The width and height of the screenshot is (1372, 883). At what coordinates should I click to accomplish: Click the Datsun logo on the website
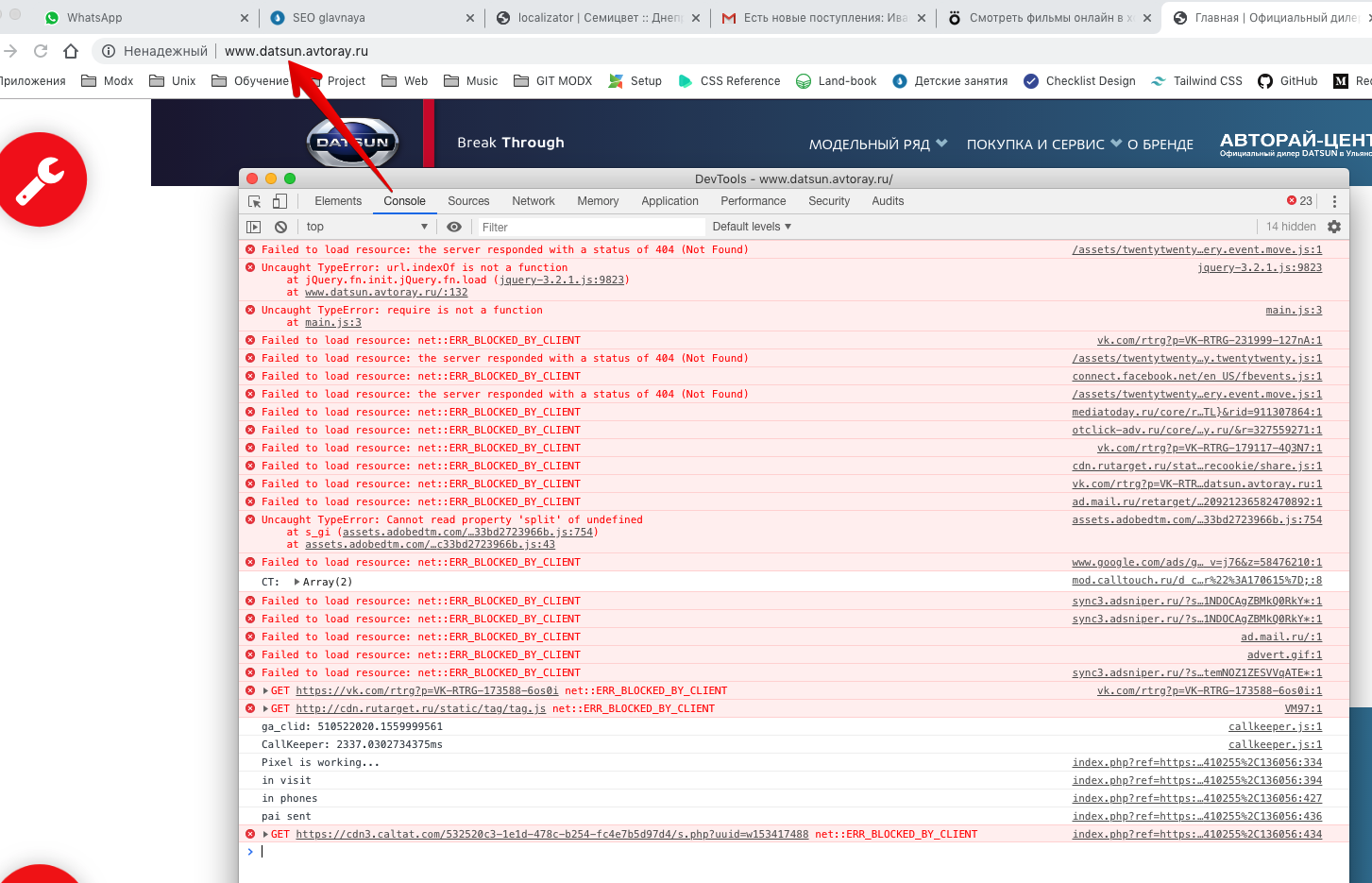(352, 143)
